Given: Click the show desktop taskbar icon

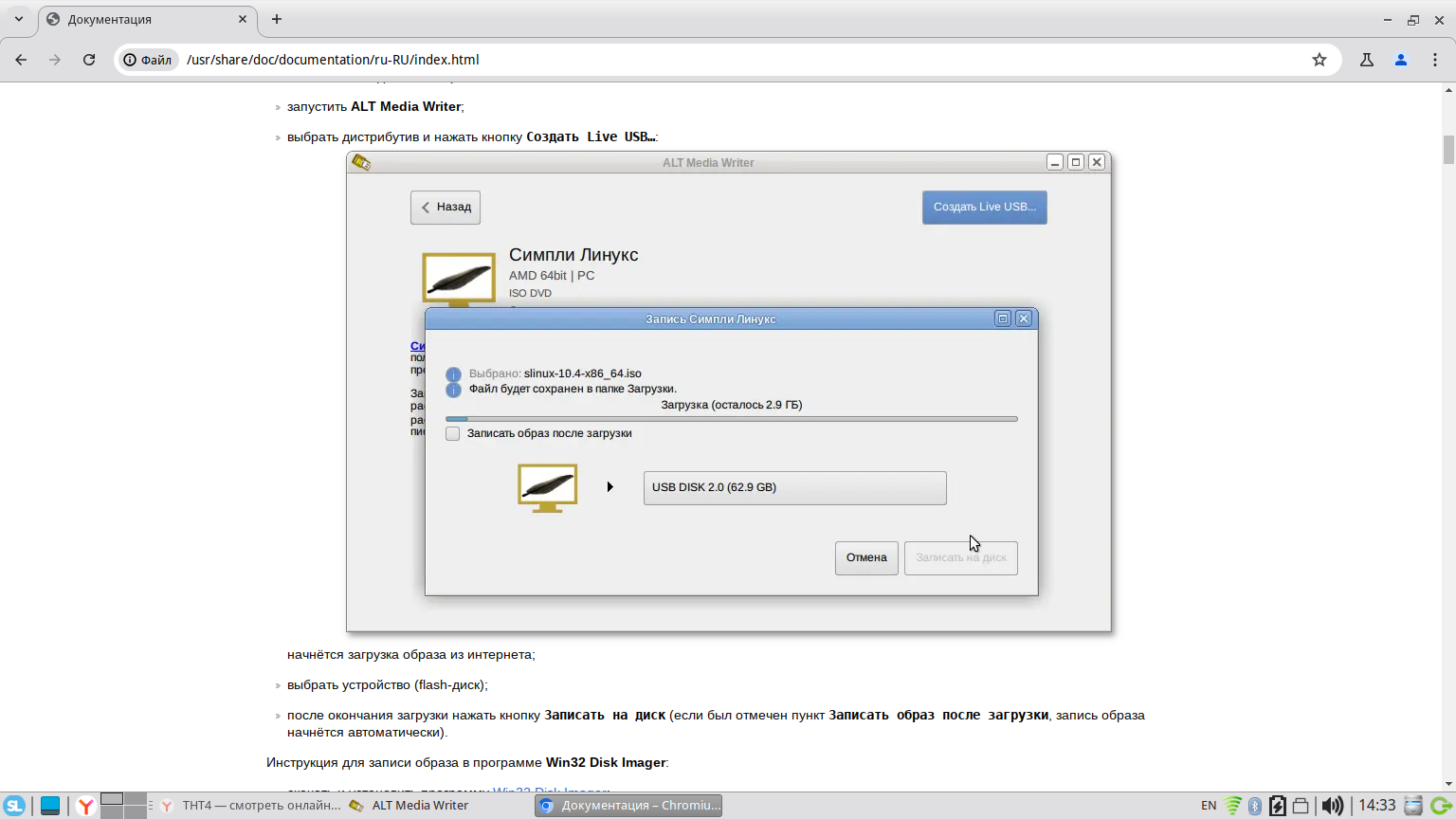Looking at the screenshot, I should 50,806.
